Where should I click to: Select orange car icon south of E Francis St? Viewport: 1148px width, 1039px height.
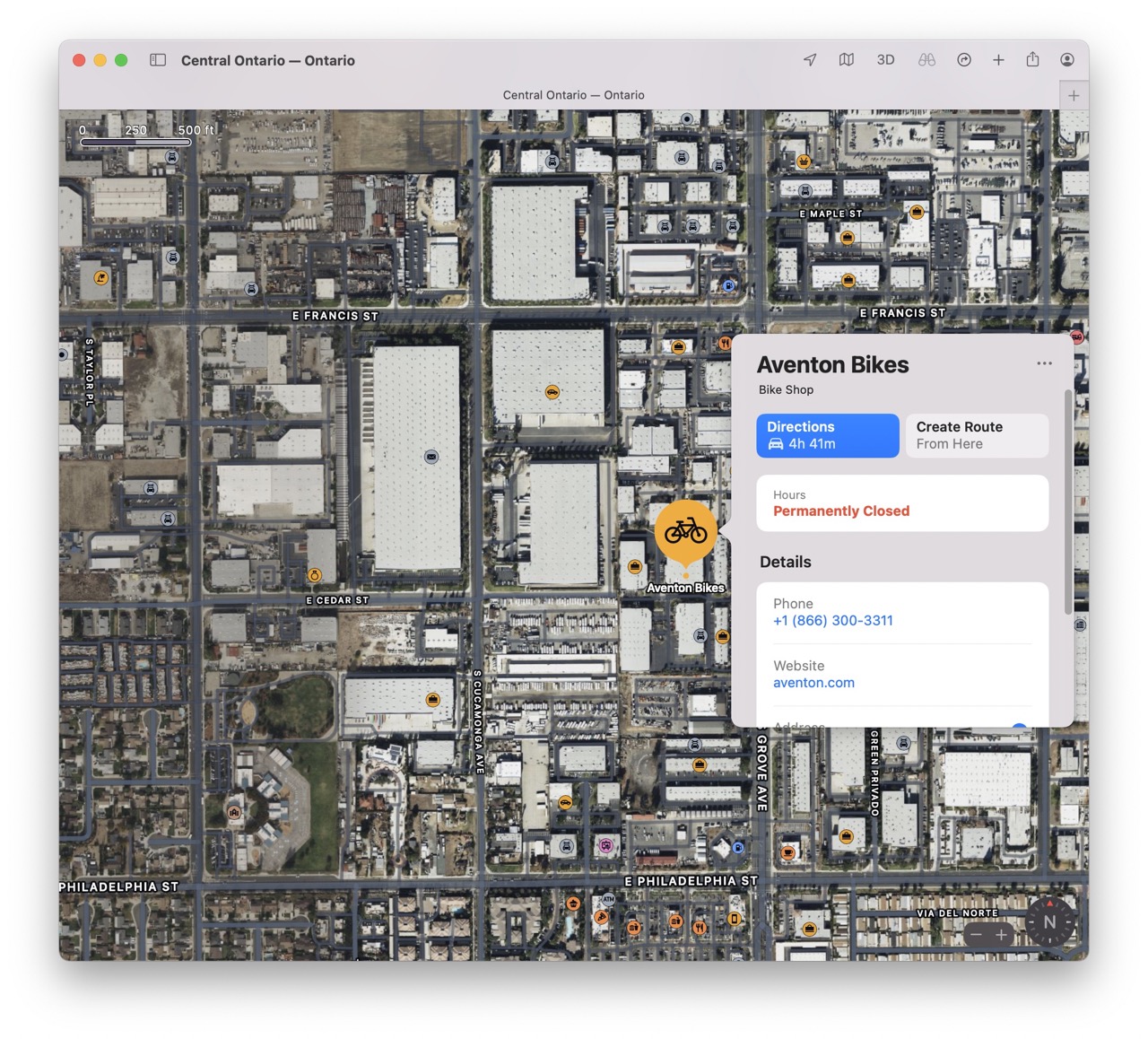pos(552,392)
